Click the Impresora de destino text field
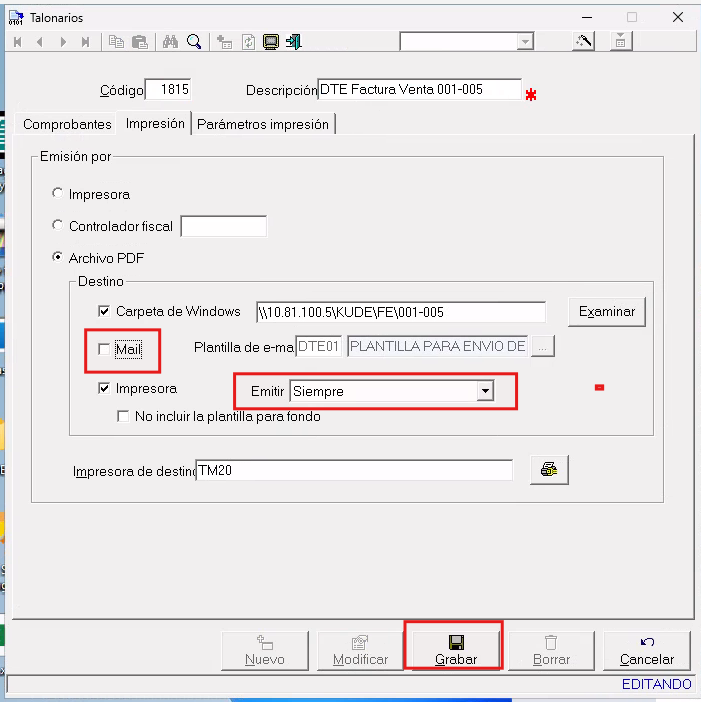The height and width of the screenshot is (702, 701). point(353,470)
